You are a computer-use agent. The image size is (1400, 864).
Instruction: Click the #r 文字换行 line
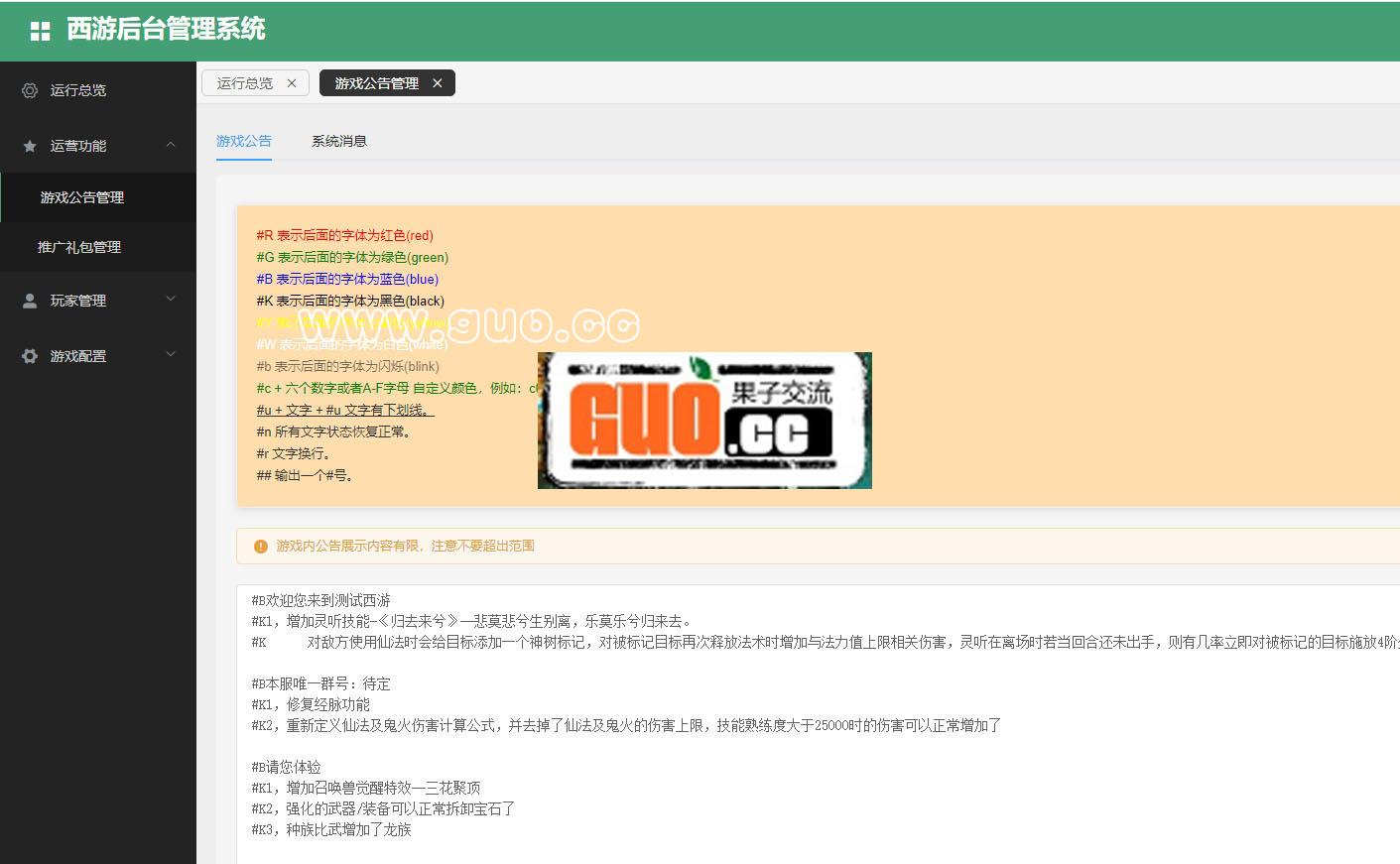point(294,453)
